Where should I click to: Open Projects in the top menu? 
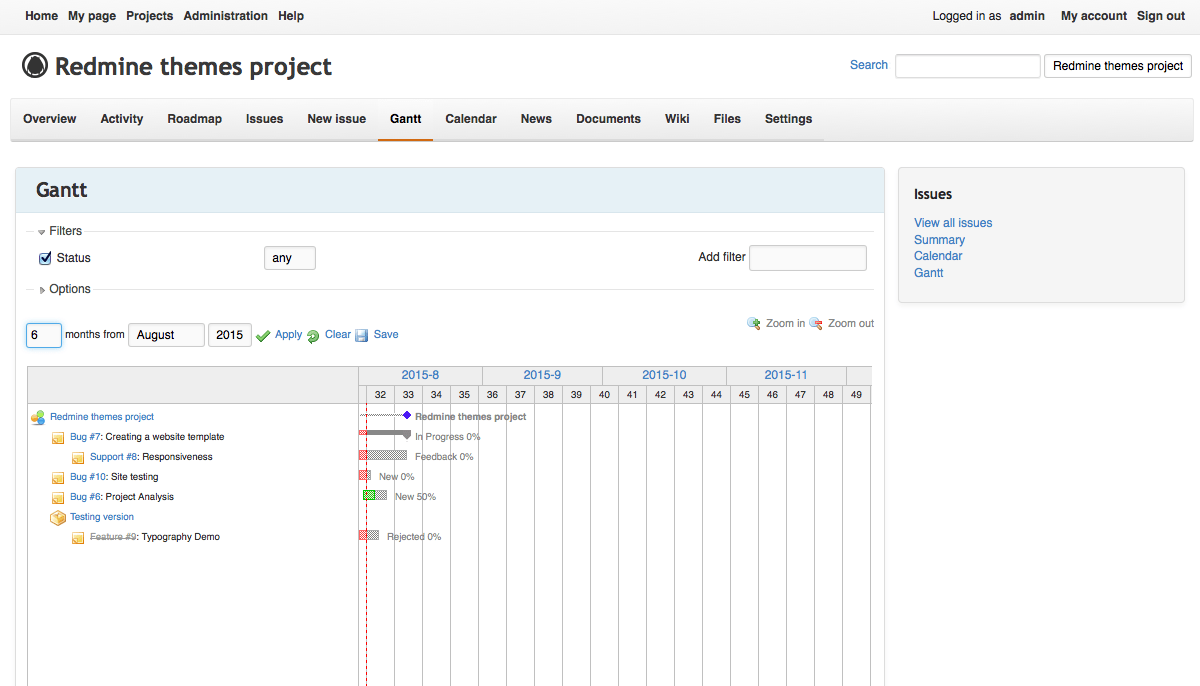click(150, 16)
